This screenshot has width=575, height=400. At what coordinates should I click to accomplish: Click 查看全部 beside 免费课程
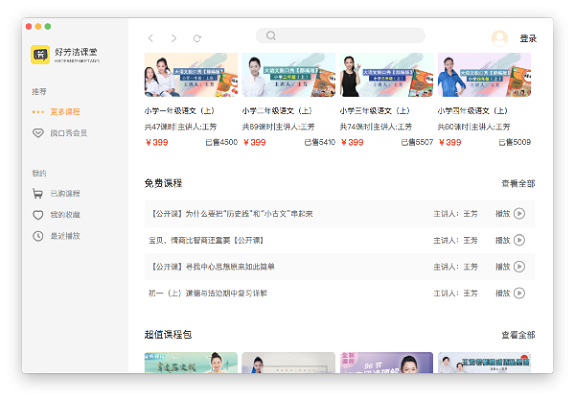pos(518,183)
